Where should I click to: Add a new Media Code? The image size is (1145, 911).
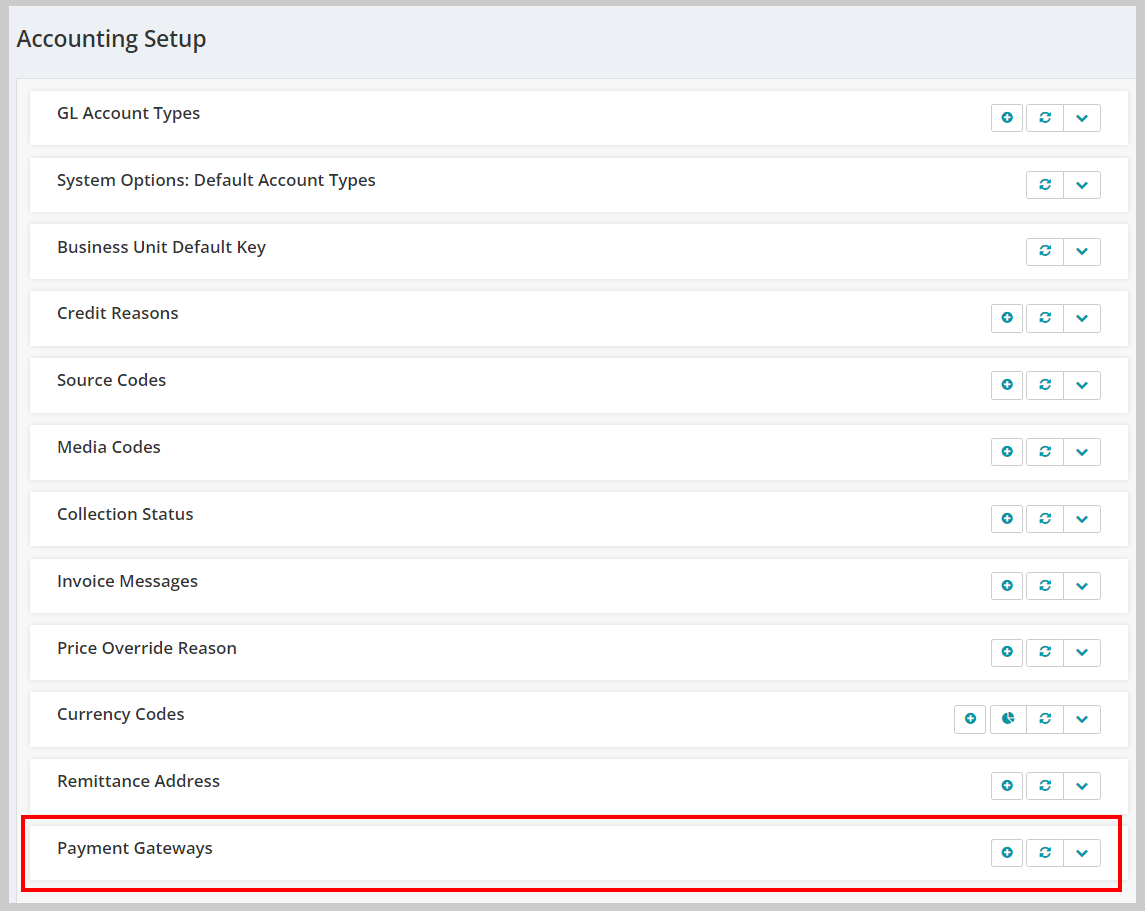coord(1006,452)
